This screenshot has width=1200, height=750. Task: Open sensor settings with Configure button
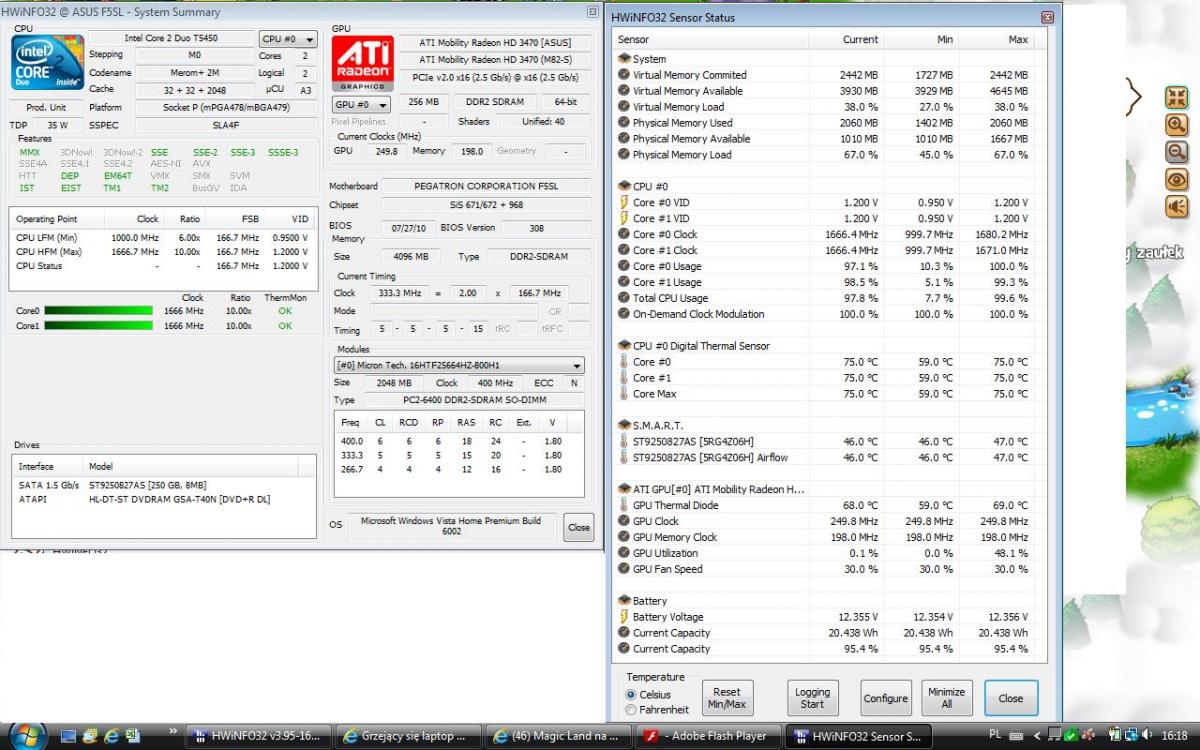point(886,698)
